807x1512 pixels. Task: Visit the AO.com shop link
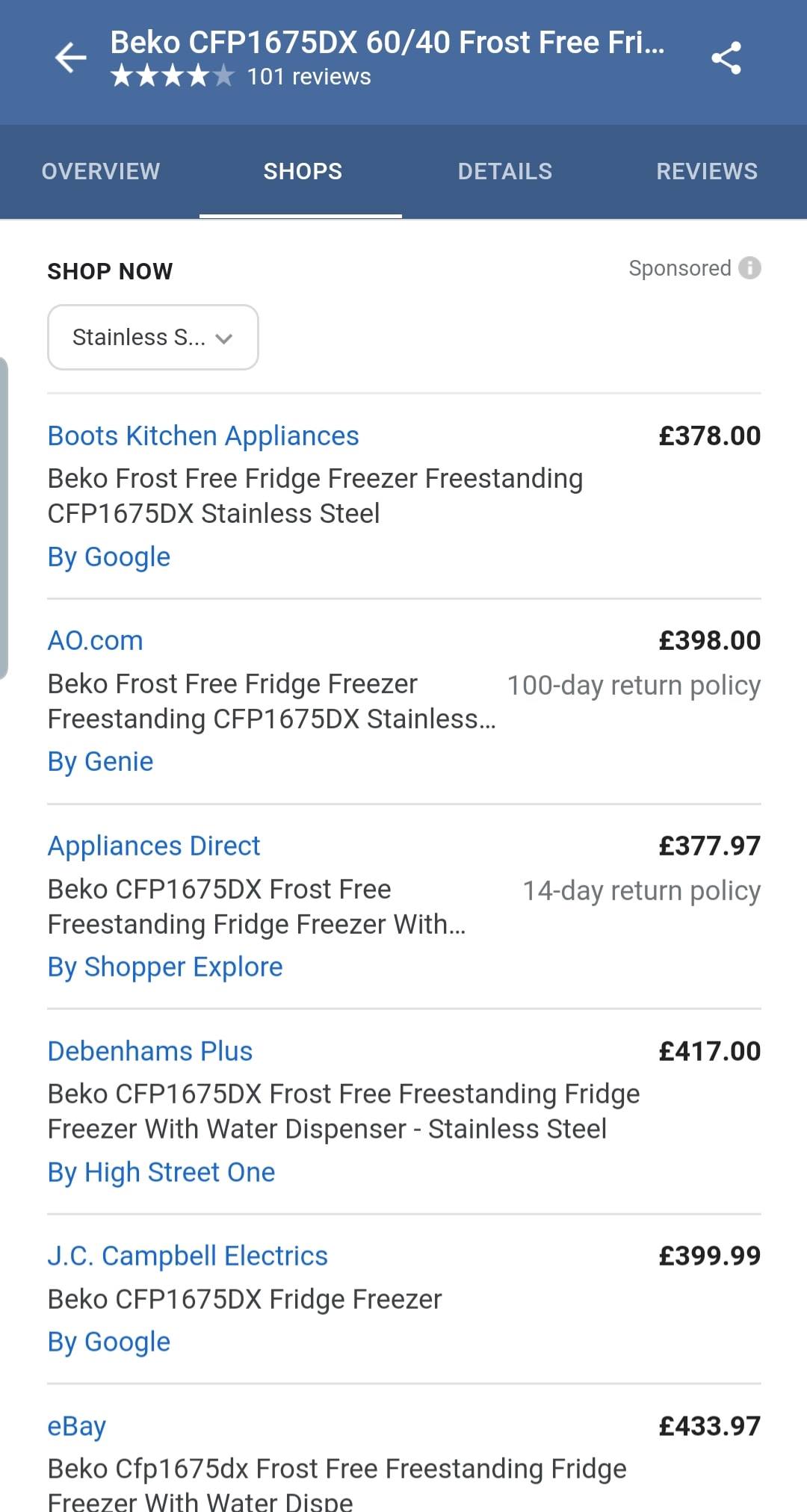[95, 640]
